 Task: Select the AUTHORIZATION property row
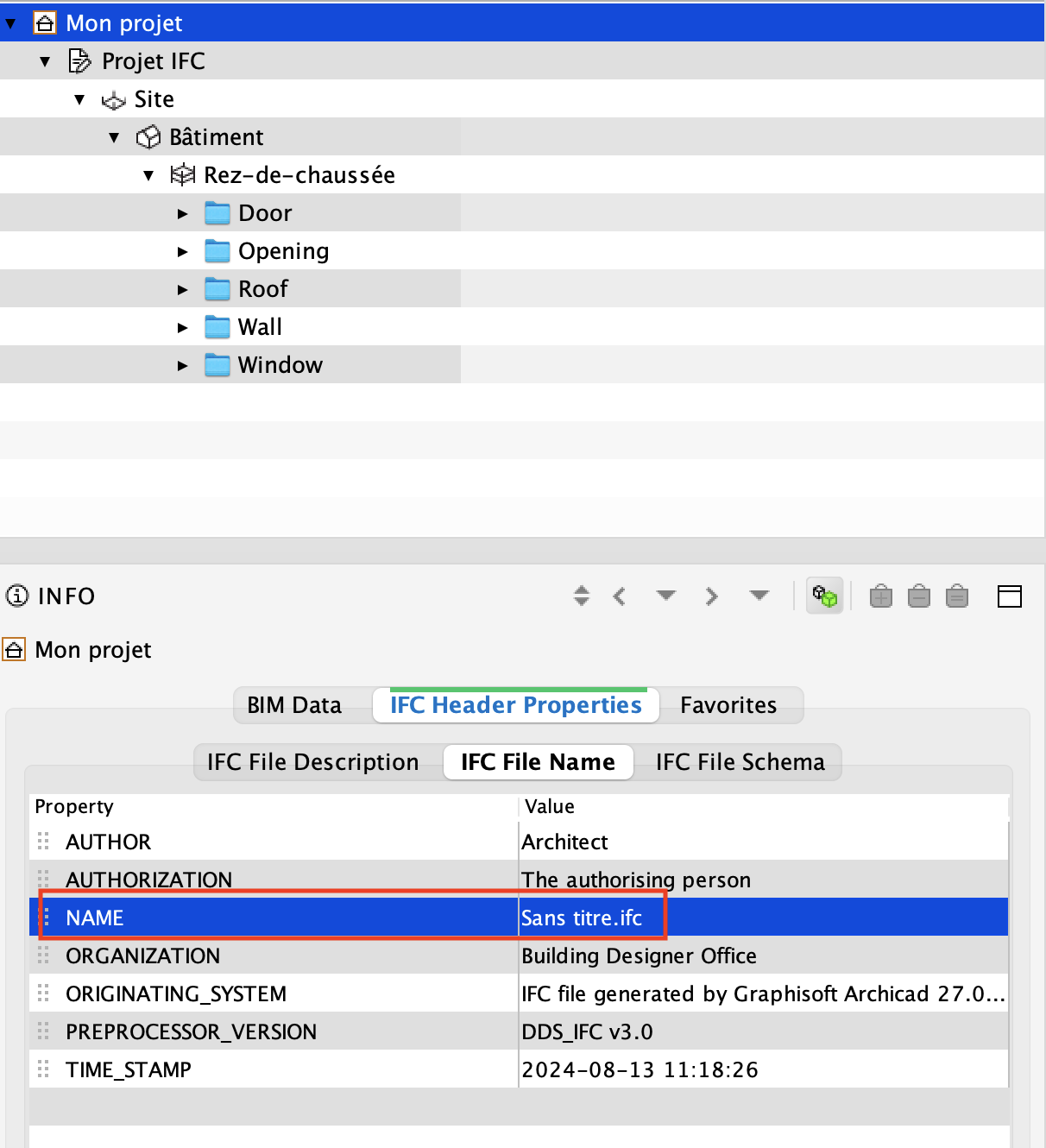coord(519,880)
